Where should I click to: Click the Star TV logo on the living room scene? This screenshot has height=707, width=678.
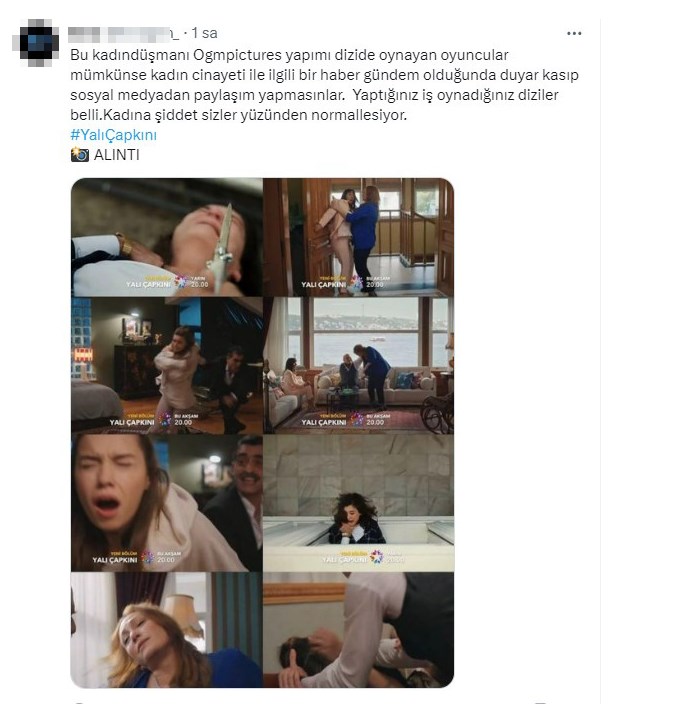tap(357, 419)
